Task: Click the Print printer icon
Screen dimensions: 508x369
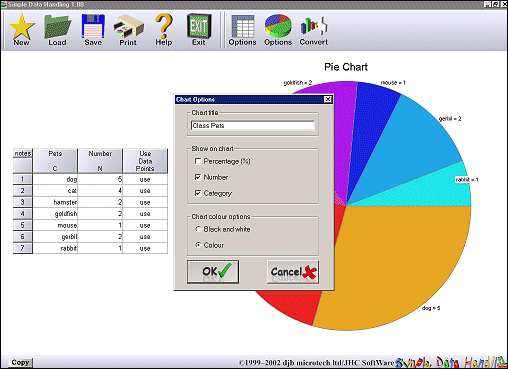Action: point(128,30)
